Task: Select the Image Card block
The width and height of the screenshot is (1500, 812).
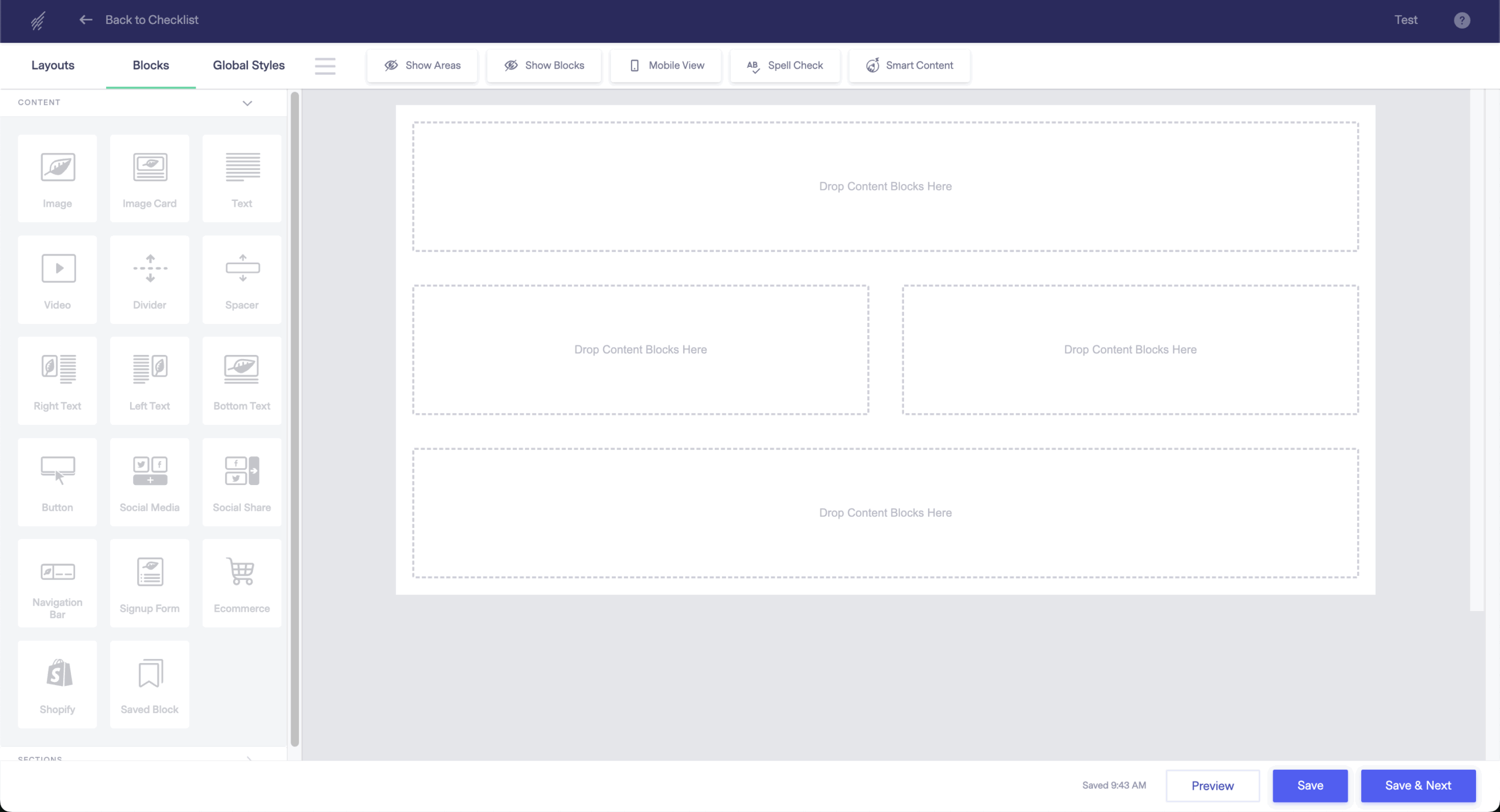Action: (x=149, y=179)
